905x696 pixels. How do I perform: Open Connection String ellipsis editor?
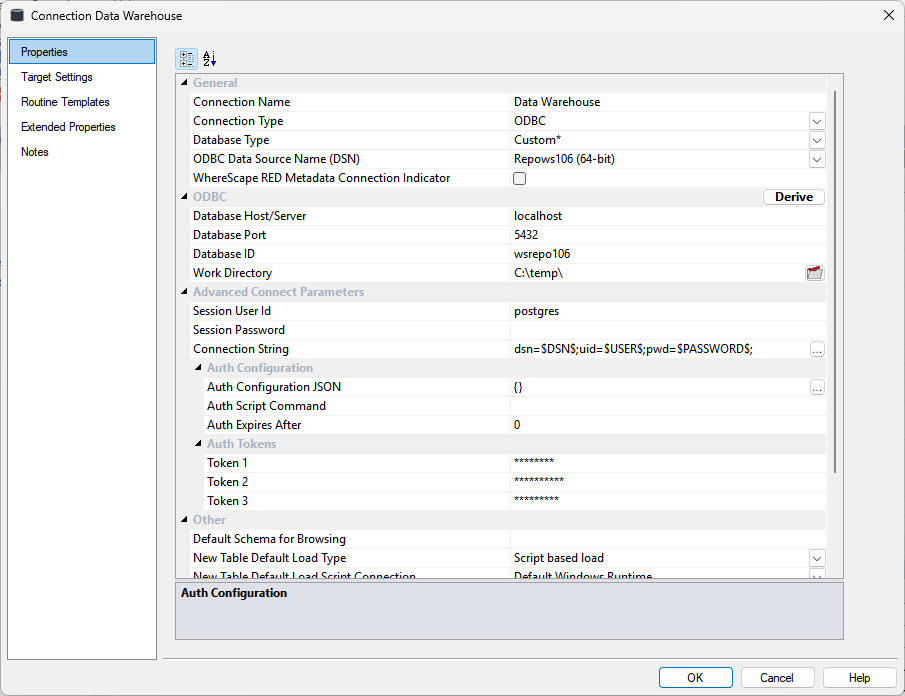(x=817, y=349)
